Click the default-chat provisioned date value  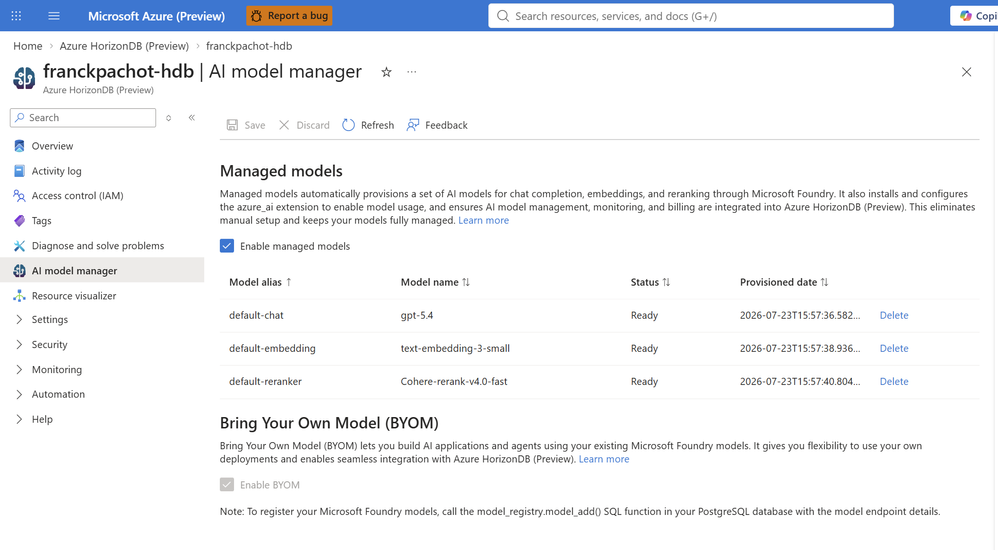799,315
